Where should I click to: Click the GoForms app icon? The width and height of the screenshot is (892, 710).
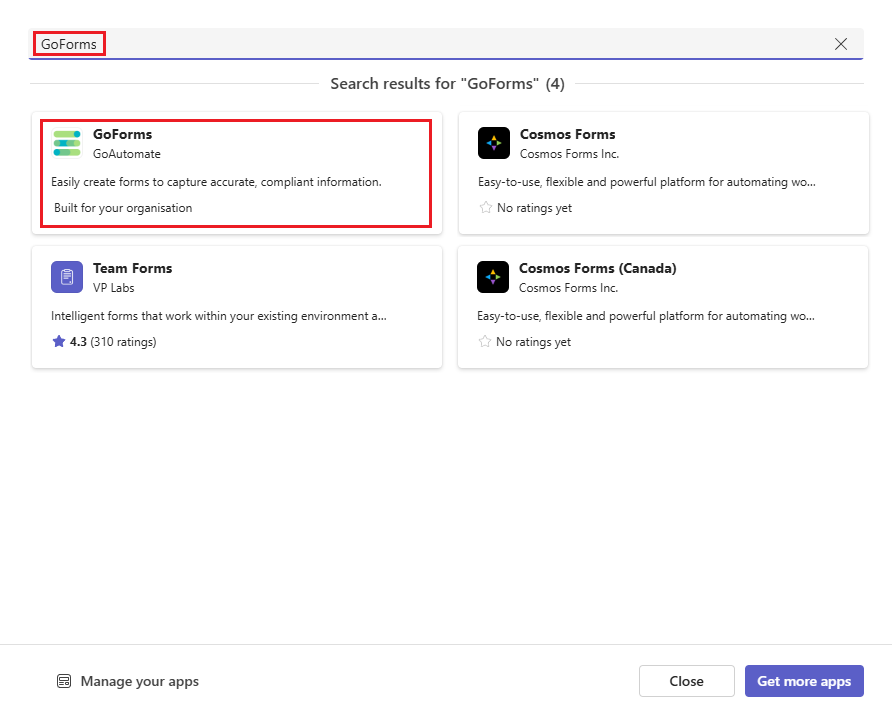pyautogui.click(x=67, y=143)
